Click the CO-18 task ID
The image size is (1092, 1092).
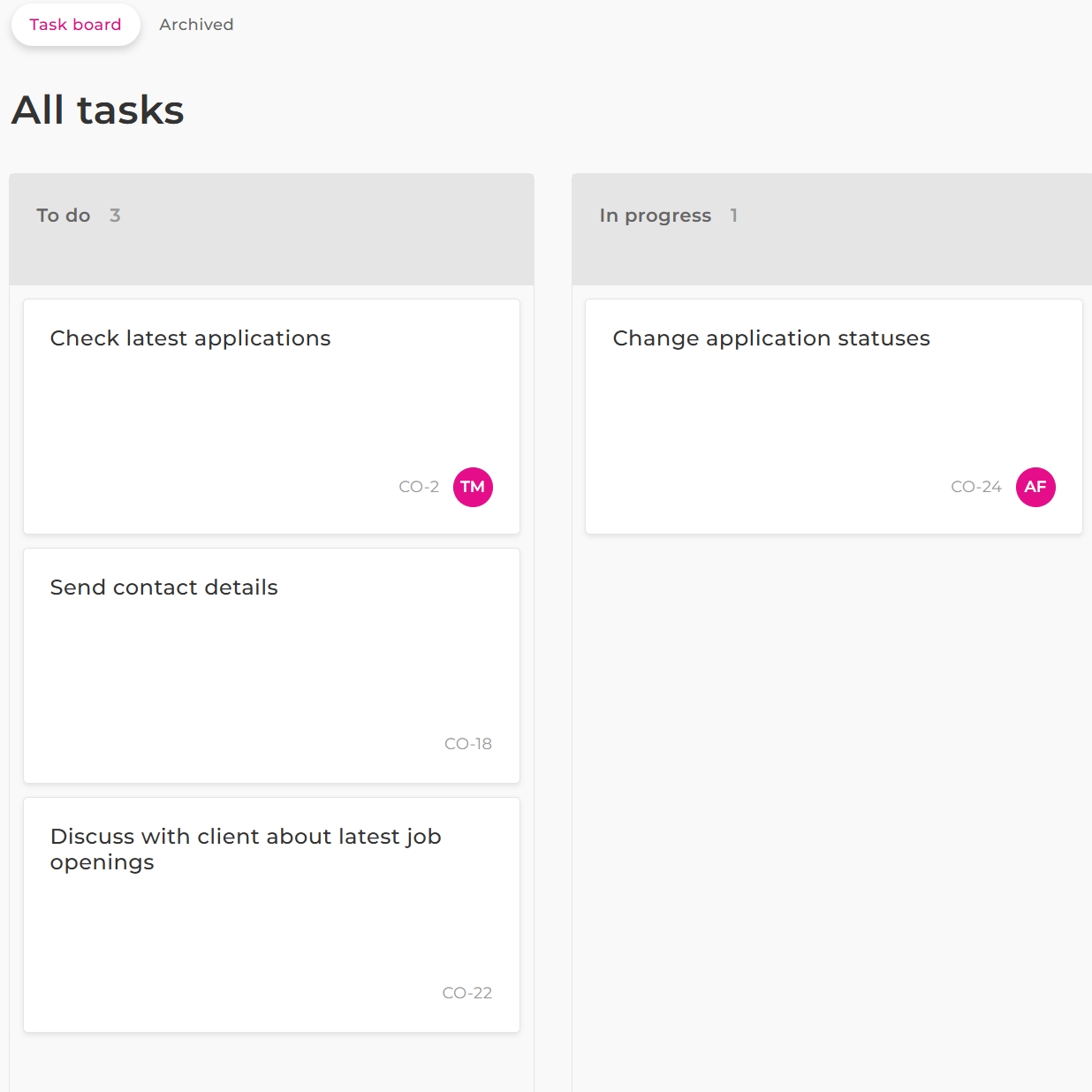[467, 744]
